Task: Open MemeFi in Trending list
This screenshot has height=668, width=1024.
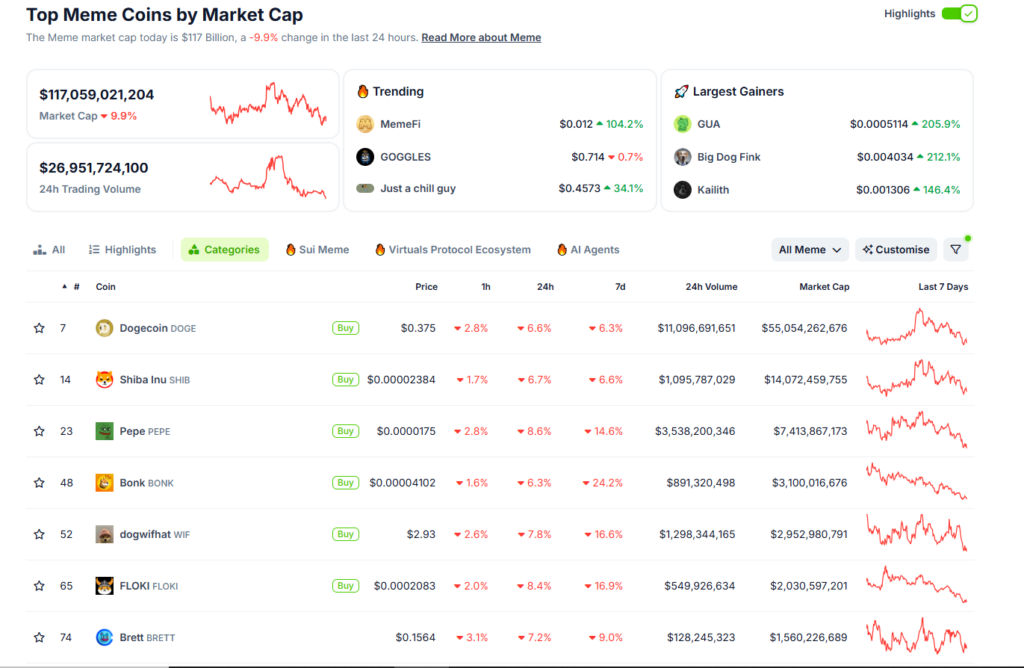Action: [400, 124]
